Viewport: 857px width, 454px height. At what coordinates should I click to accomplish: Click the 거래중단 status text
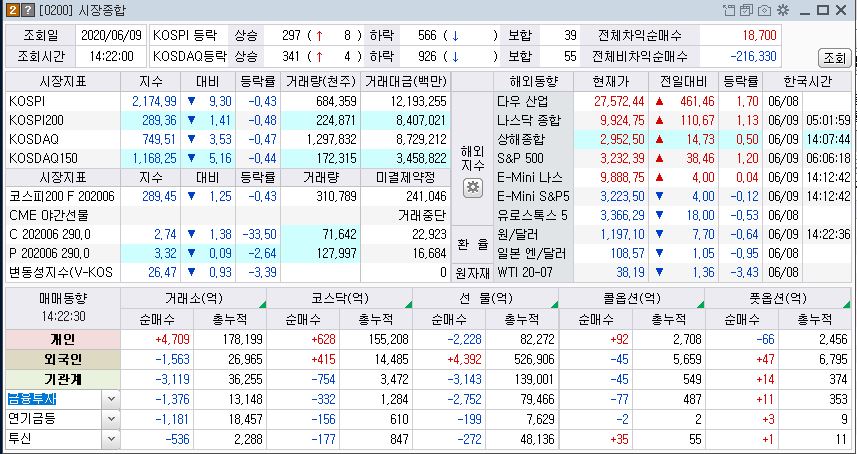coord(422,215)
